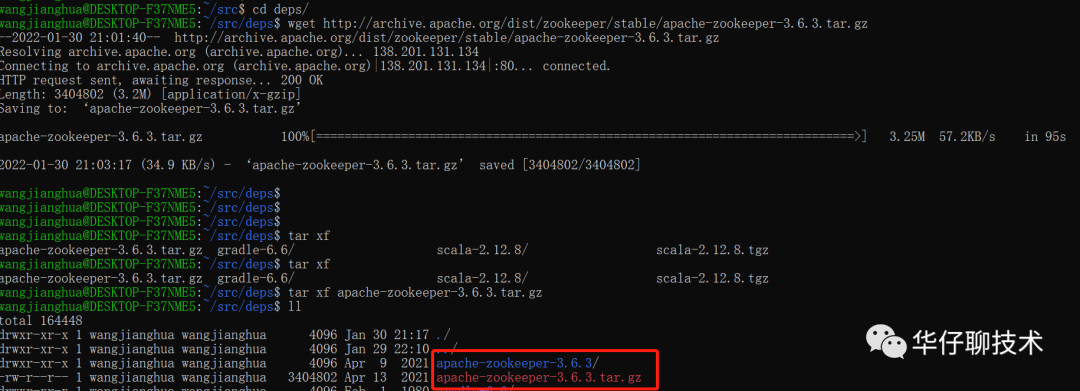Click the blue 'apache-zookeeper-3.6.3/' directory name

click(x=519, y=363)
